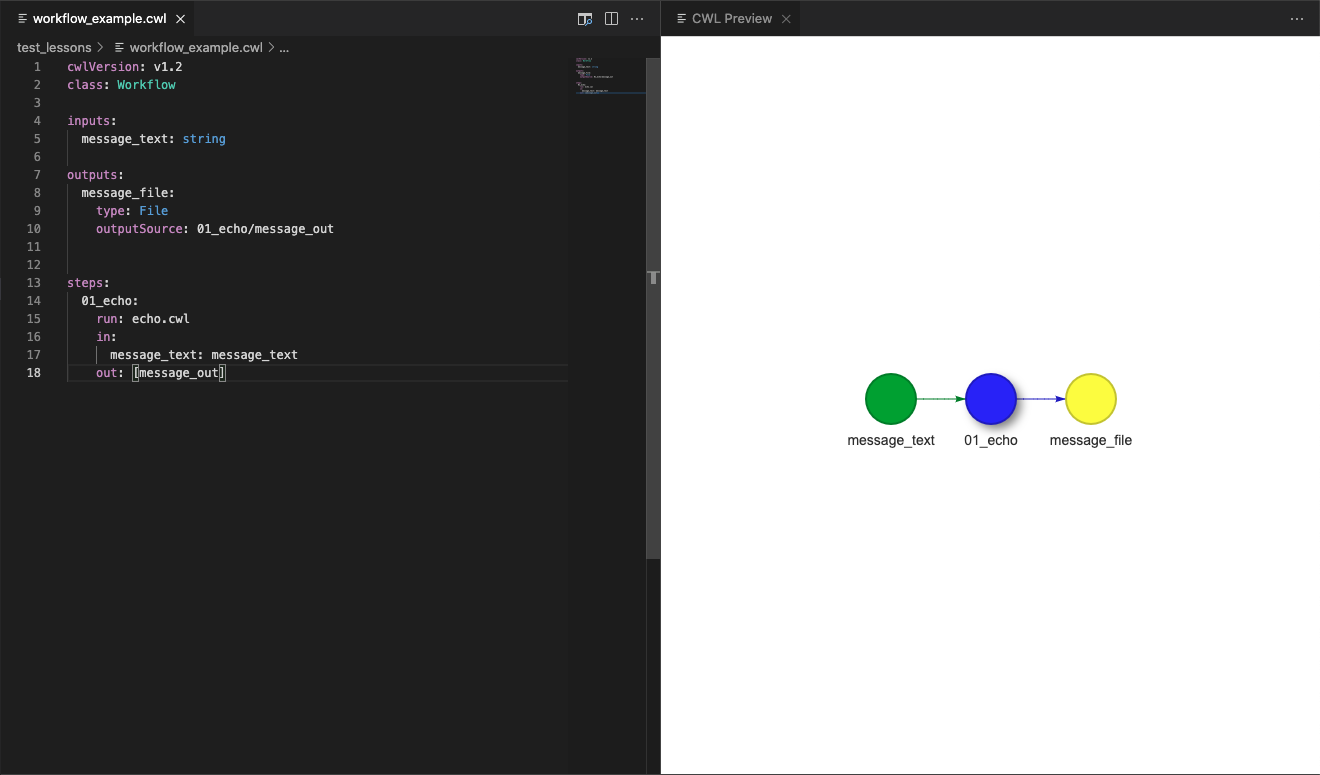Click line number 13 in the gutter
The width and height of the screenshot is (1320, 775).
tap(34, 283)
